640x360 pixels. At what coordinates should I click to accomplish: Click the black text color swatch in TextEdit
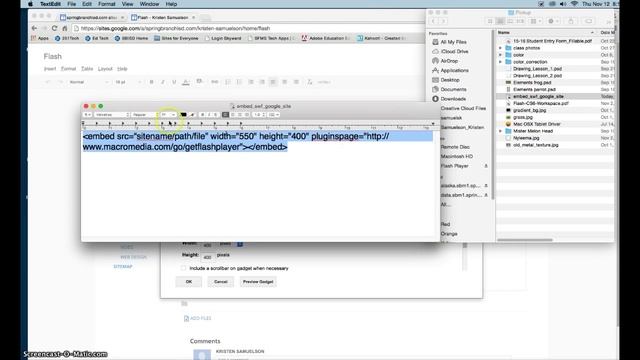183,115
